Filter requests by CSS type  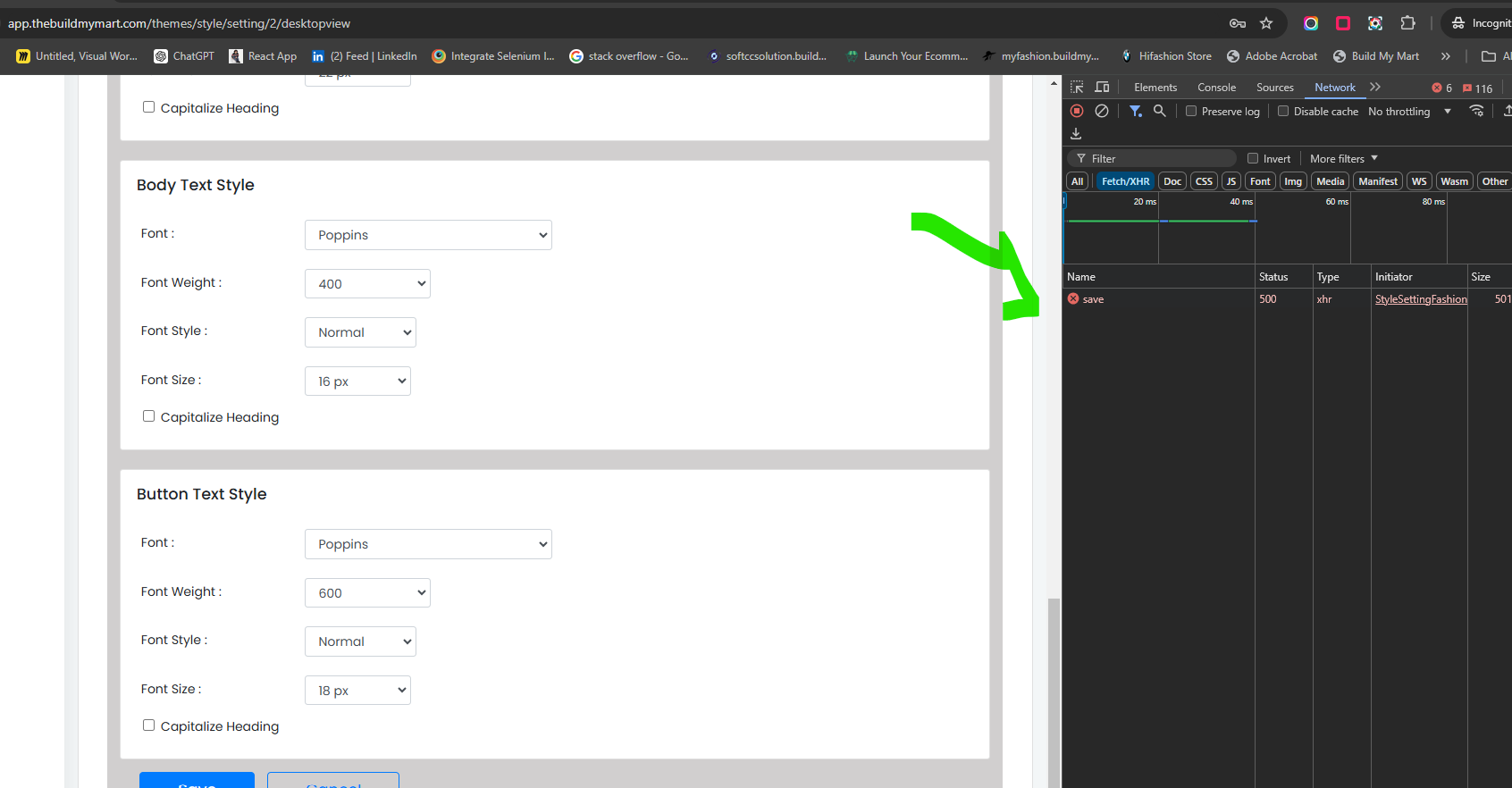point(1204,181)
